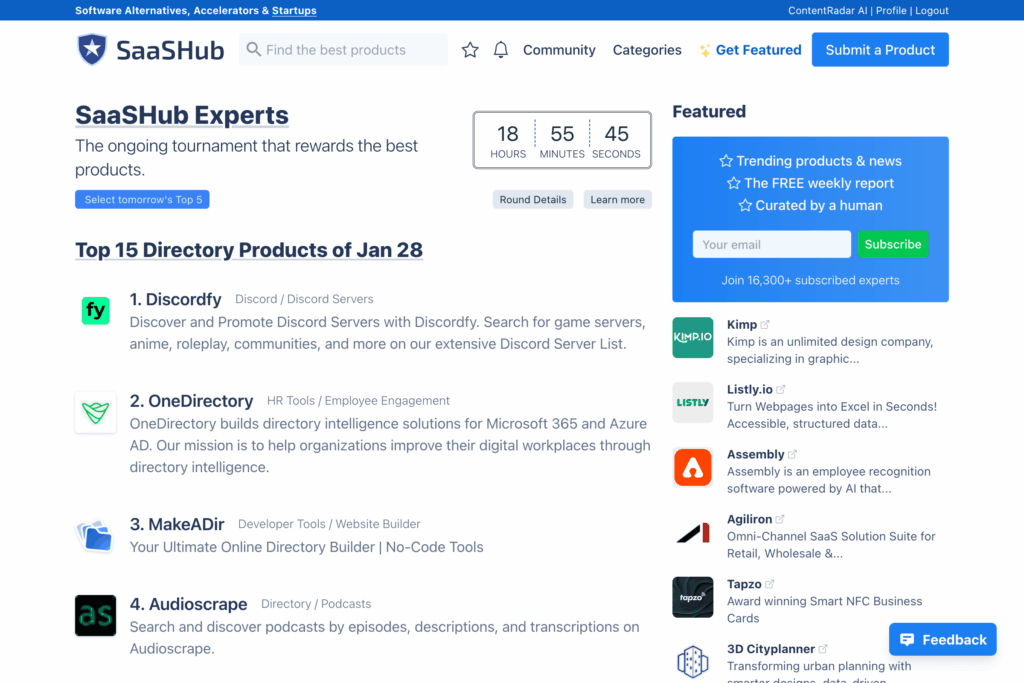Open the notifications bell icon
The width and height of the screenshot is (1024, 683).
[x=501, y=50]
